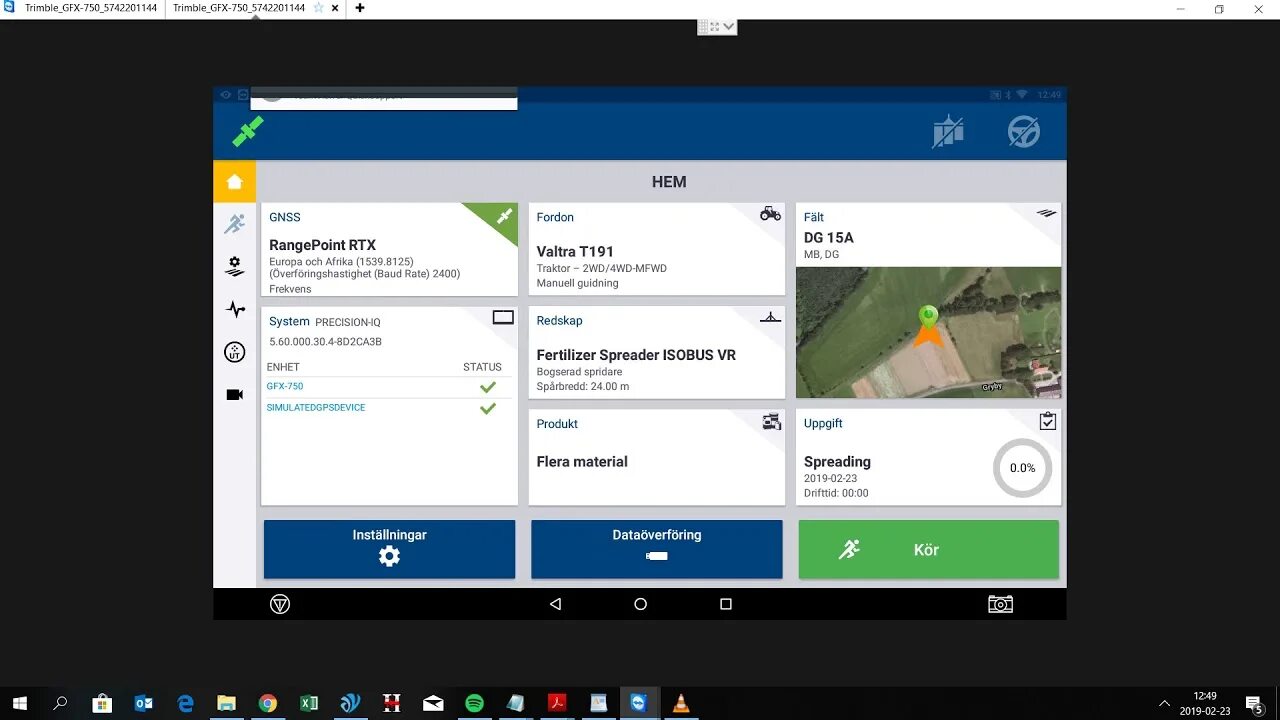Click the field layers icon on the Fält card
This screenshot has width=1280, height=720.
click(1046, 213)
